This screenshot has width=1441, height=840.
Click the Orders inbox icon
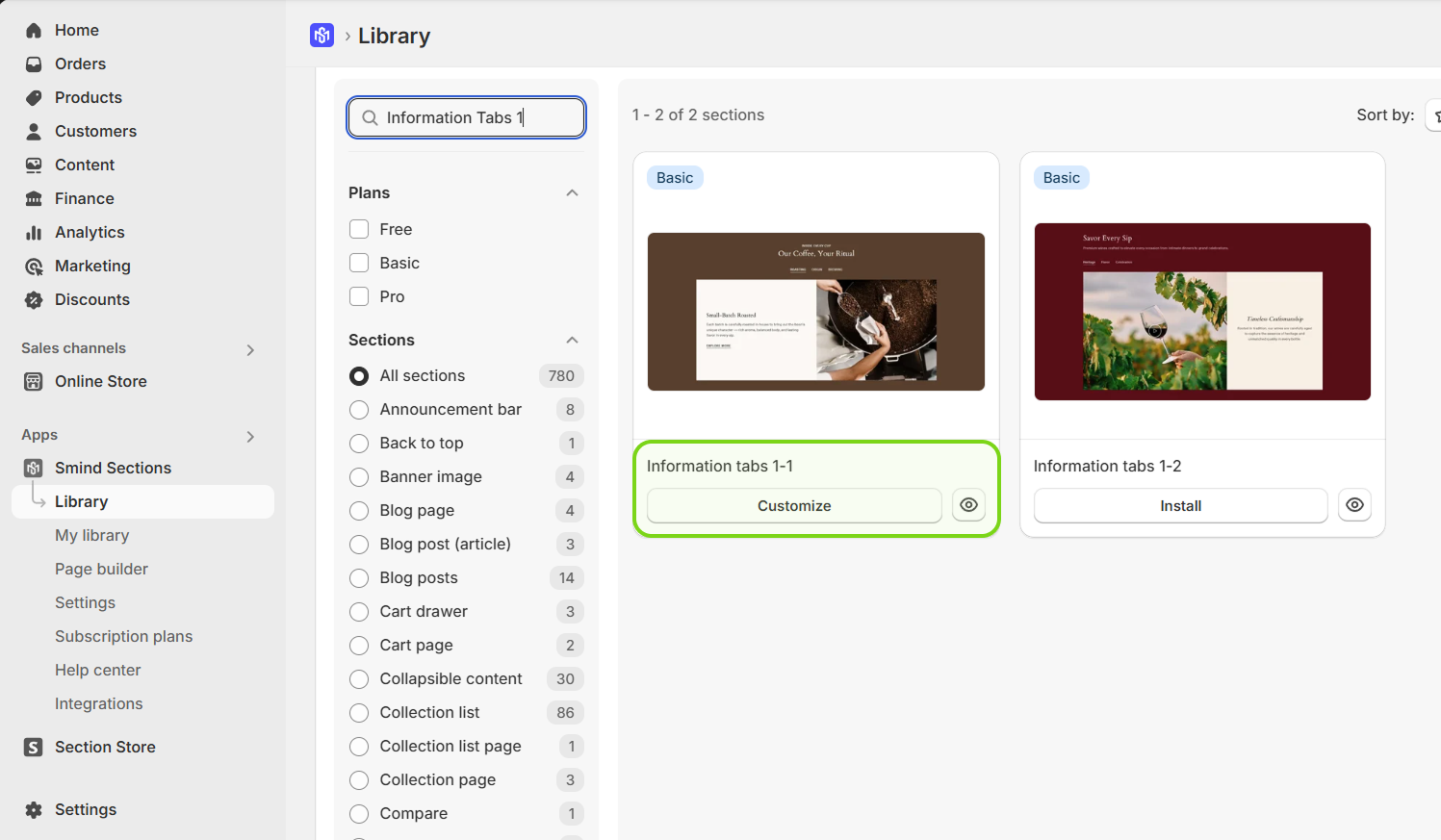click(x=34, y=64)
